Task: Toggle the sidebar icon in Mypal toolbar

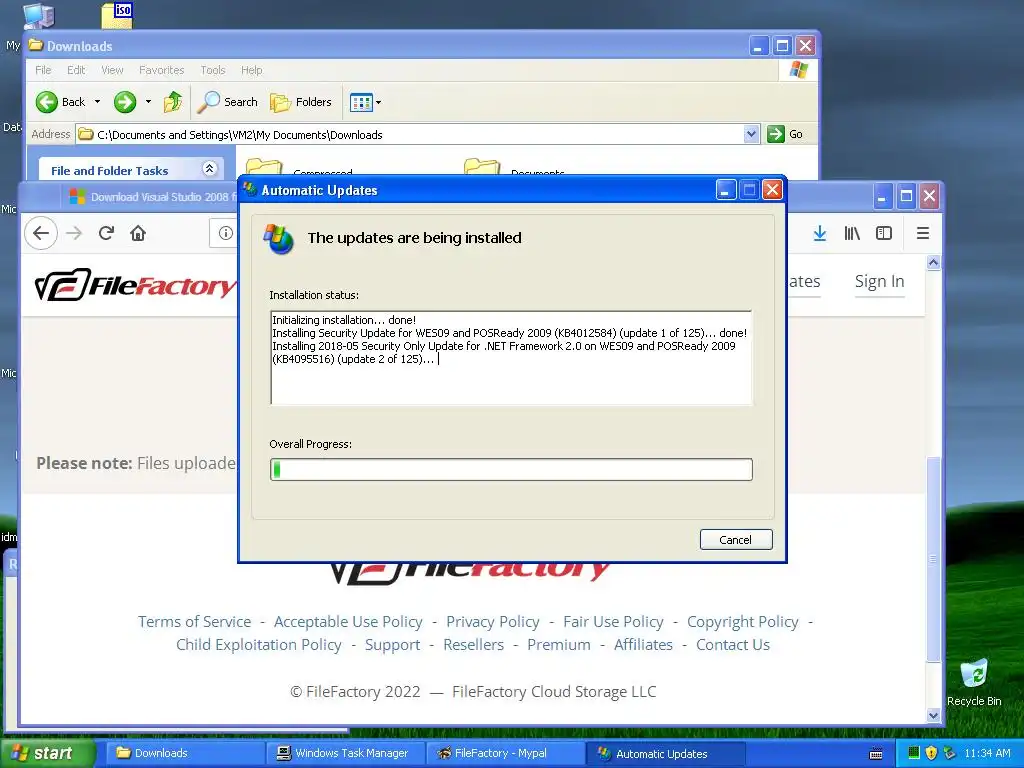Action: 884,233
